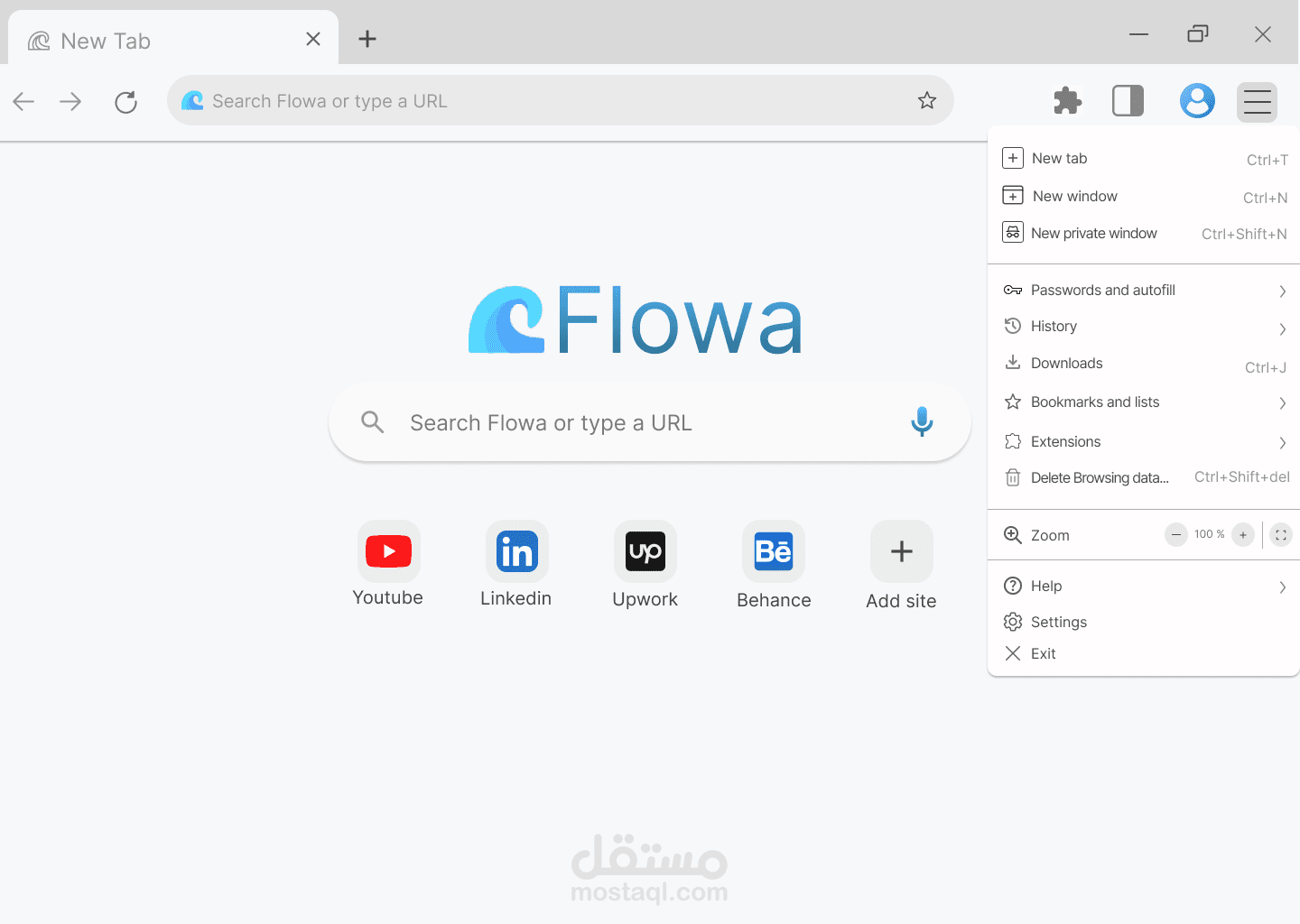
Task: Click the Flowa logo in the address bar
Action: click(192, 100)
